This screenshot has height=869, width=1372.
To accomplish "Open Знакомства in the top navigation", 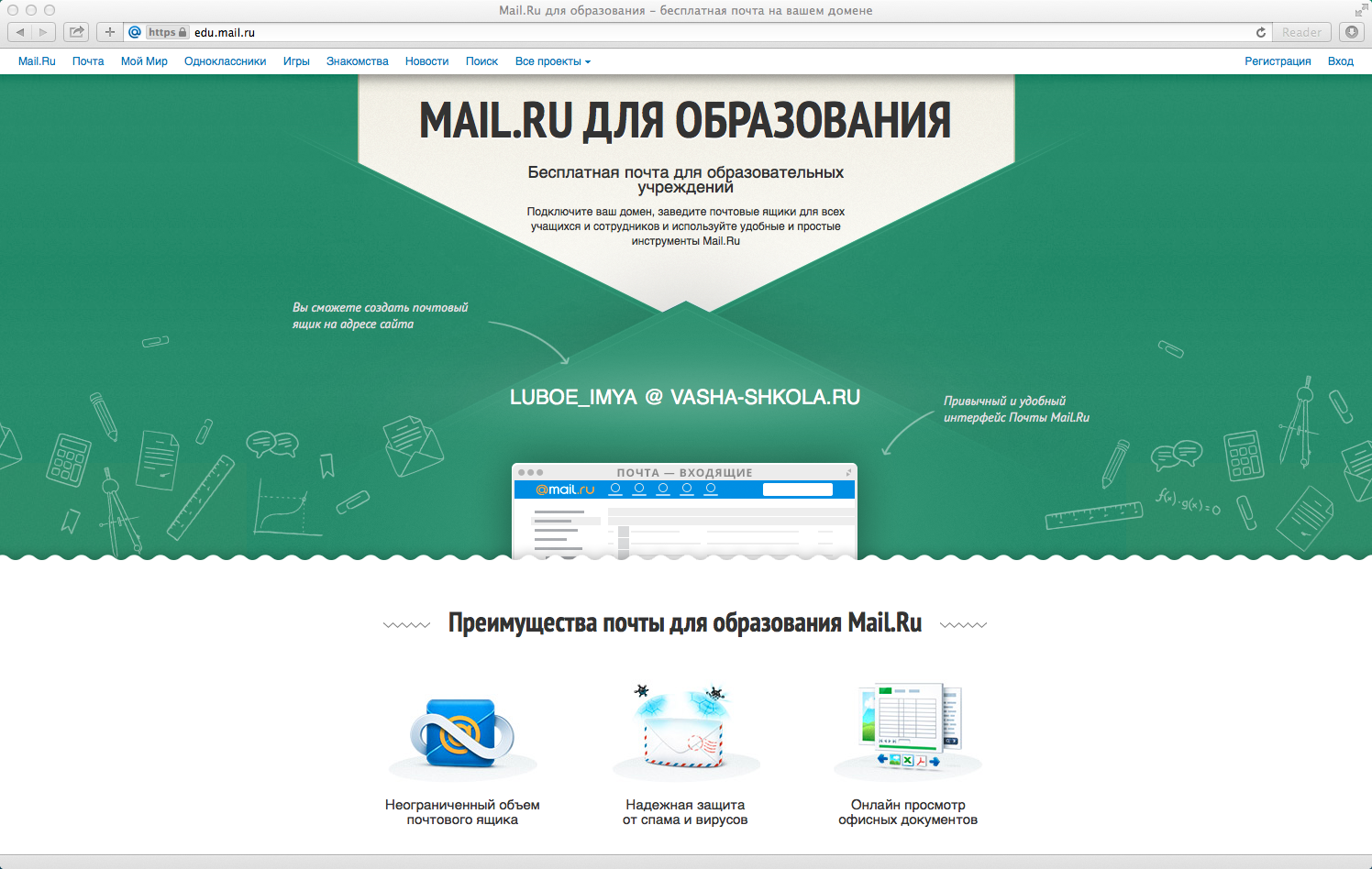I will (x=357, y=61).
